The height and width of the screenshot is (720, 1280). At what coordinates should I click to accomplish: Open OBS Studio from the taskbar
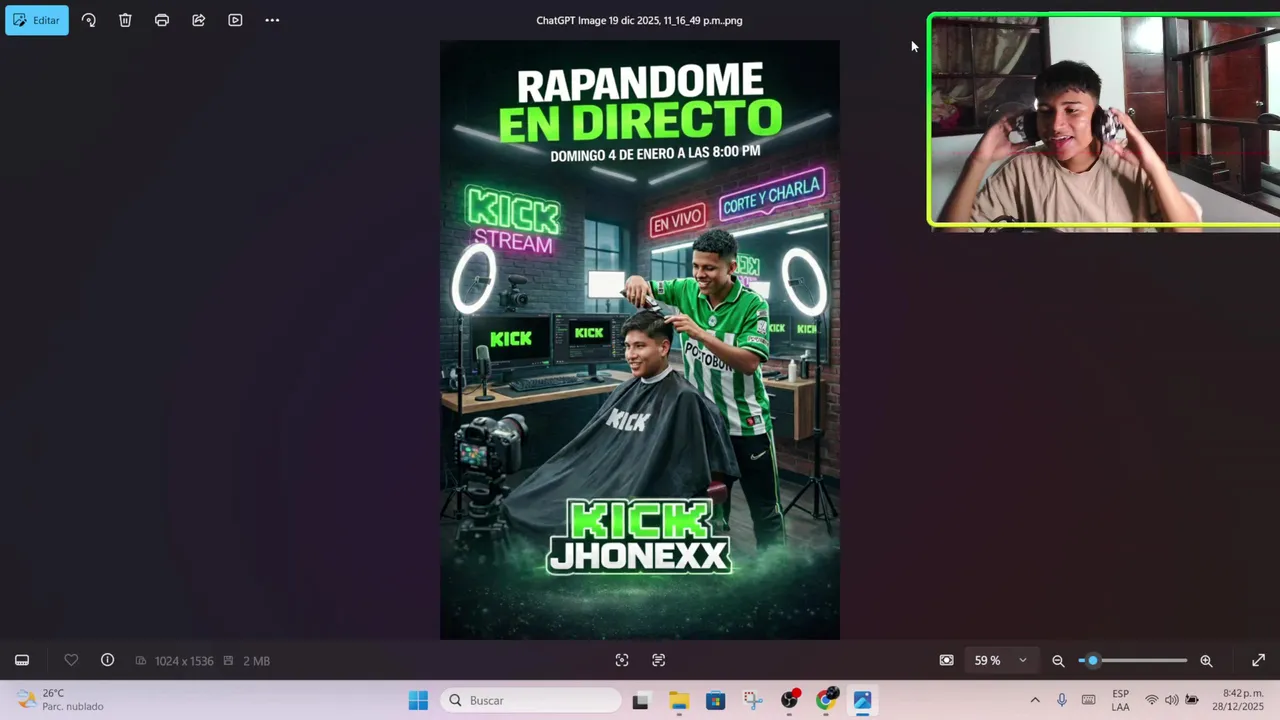(x=789, y=700)
